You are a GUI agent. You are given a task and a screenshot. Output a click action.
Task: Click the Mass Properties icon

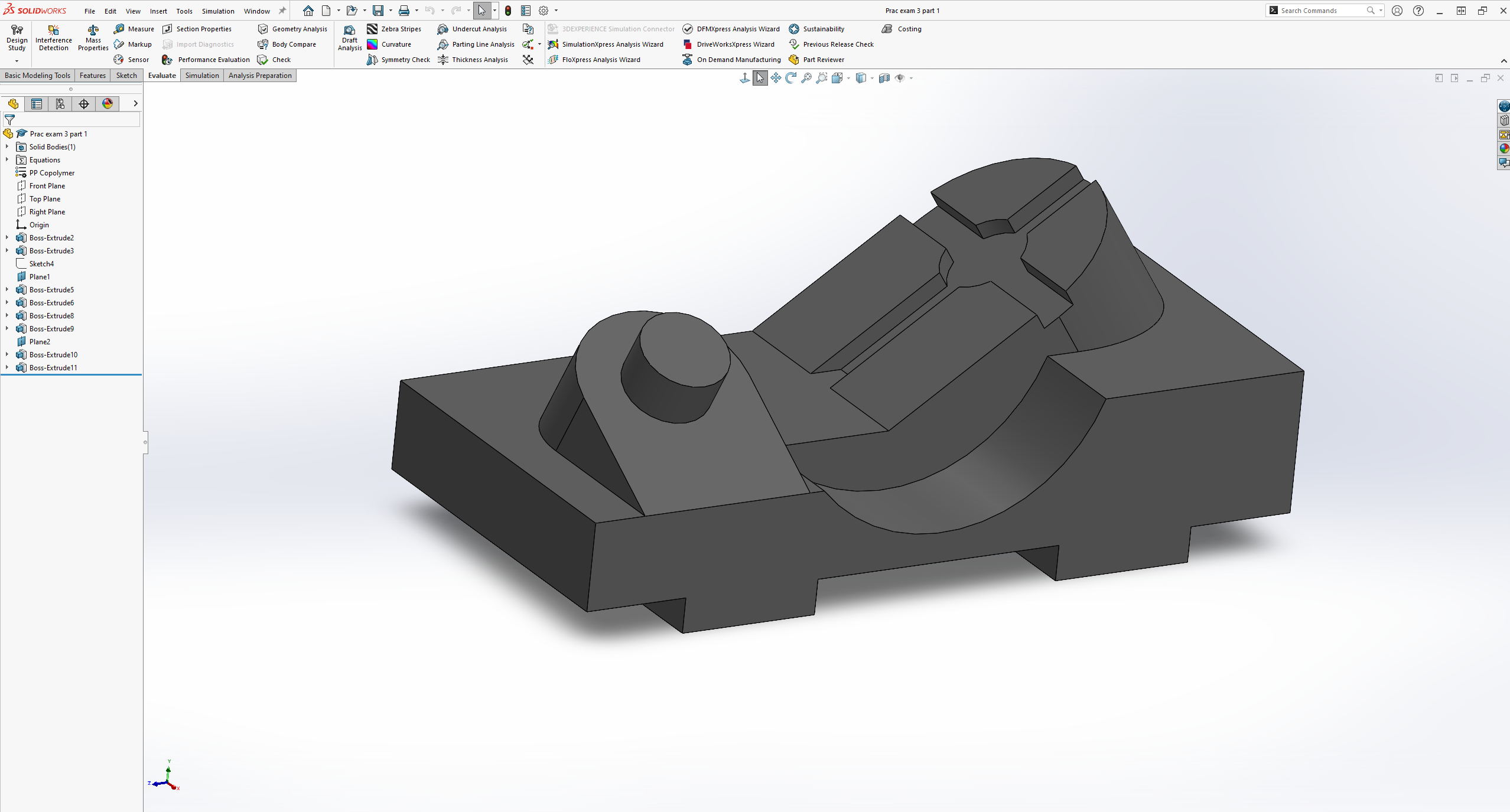[x=93, y=38]
